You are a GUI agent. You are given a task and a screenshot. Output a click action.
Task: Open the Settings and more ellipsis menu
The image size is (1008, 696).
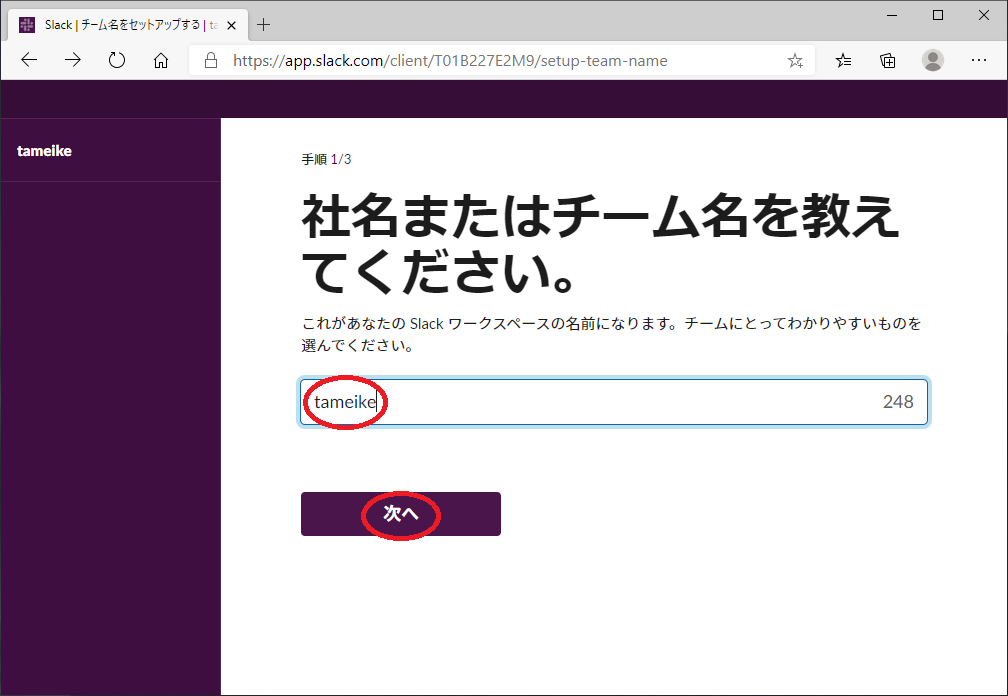click(979, 61)
